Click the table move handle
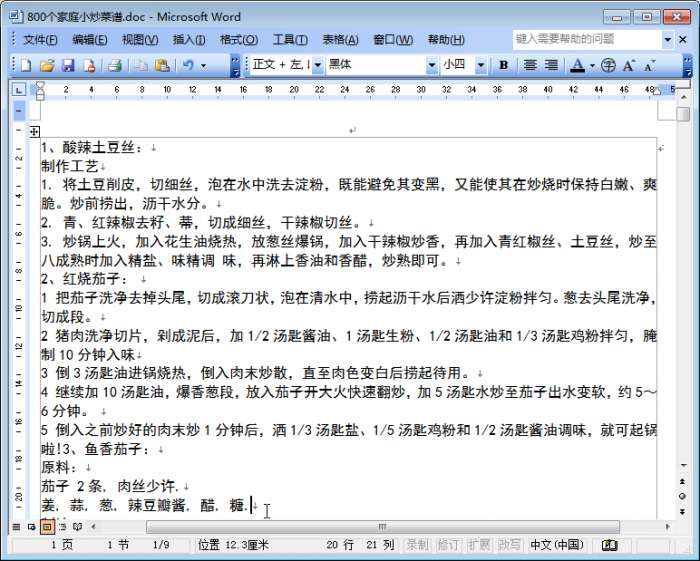700x561 pixels. click(34, 132)
